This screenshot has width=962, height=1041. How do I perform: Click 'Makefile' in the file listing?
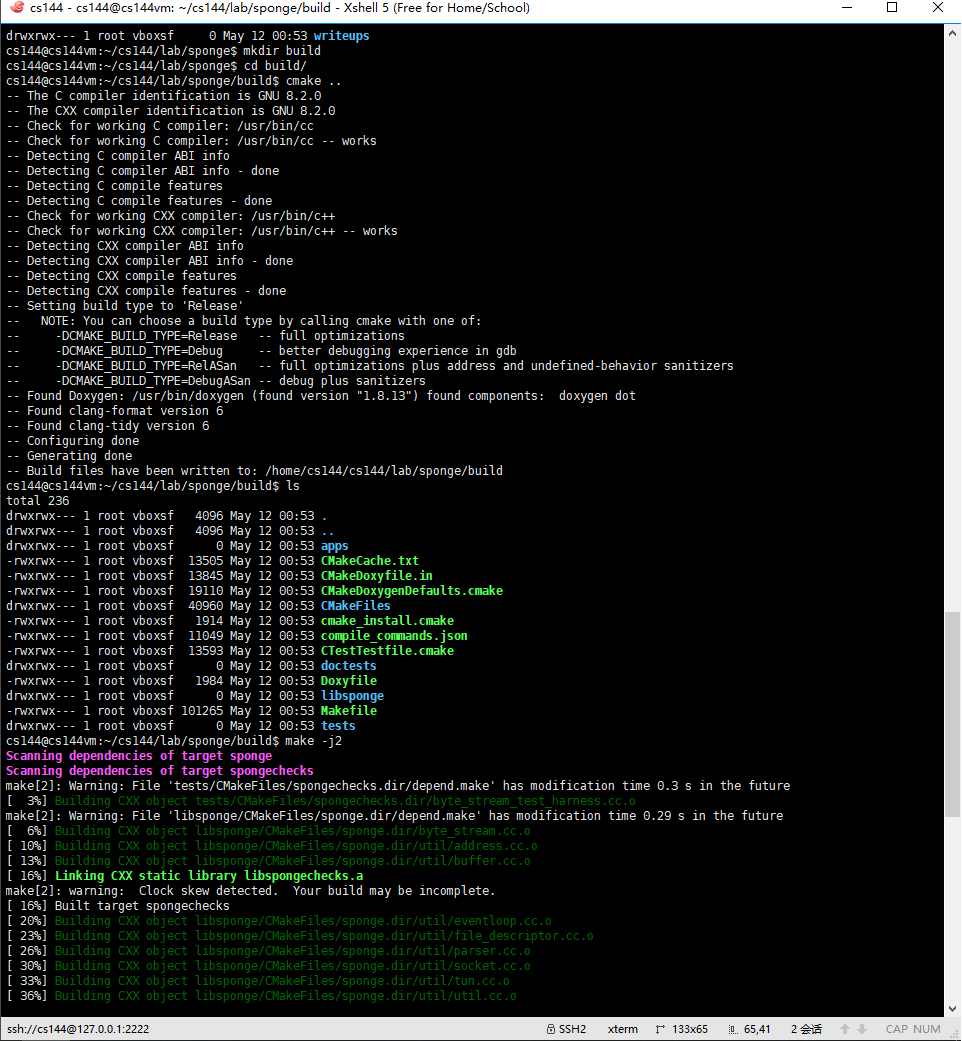pos(349,711)
